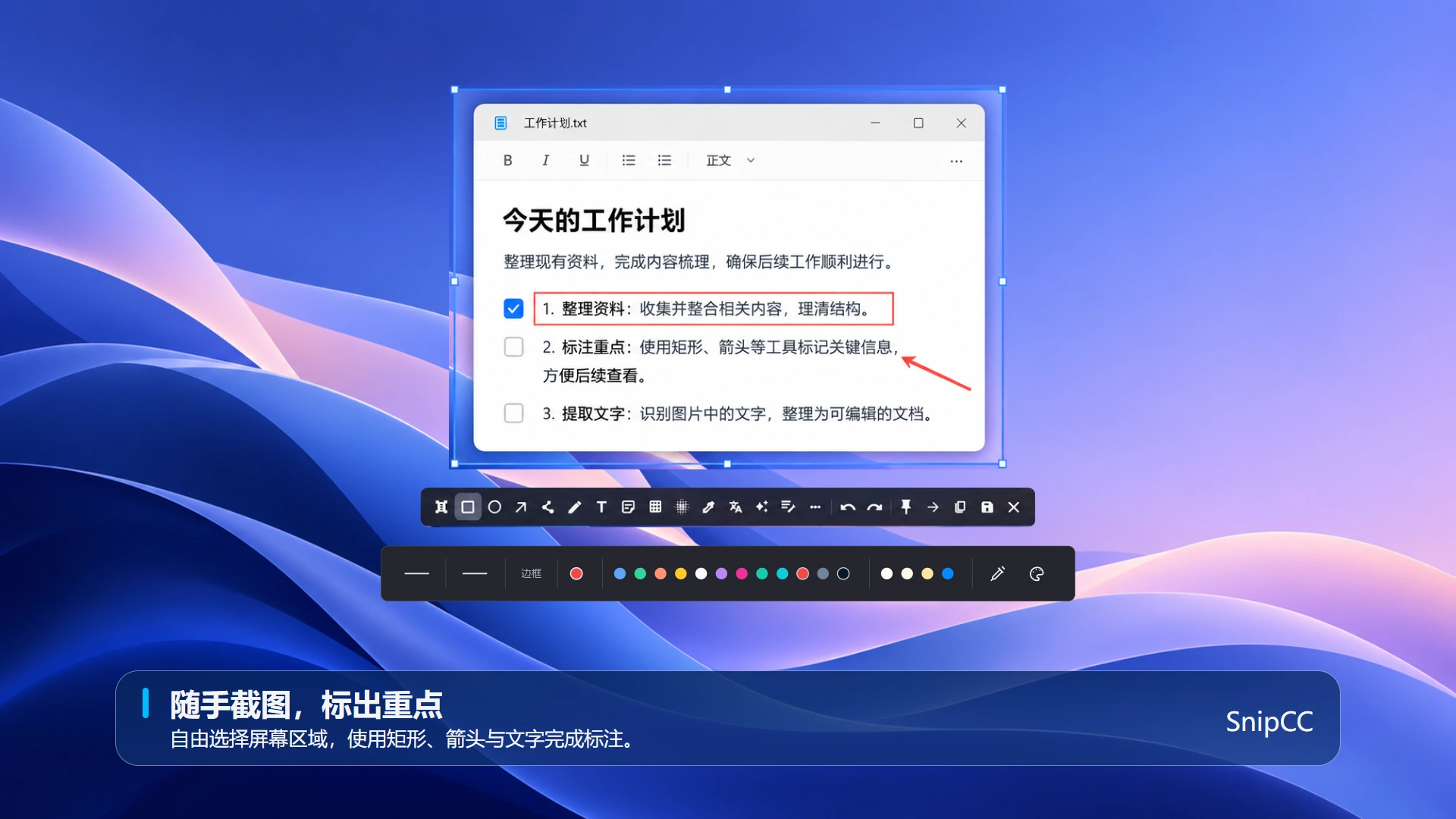Image resolution: width=1456 pixels, height=819 pixels.
Task: Select the text T tool
Action: click(601, 507)
